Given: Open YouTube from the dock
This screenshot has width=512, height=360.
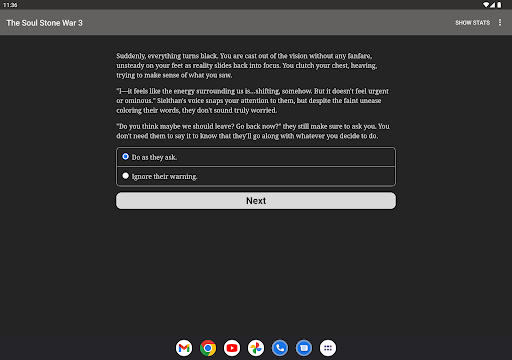Looking at the screenshot, I should 232,348.
